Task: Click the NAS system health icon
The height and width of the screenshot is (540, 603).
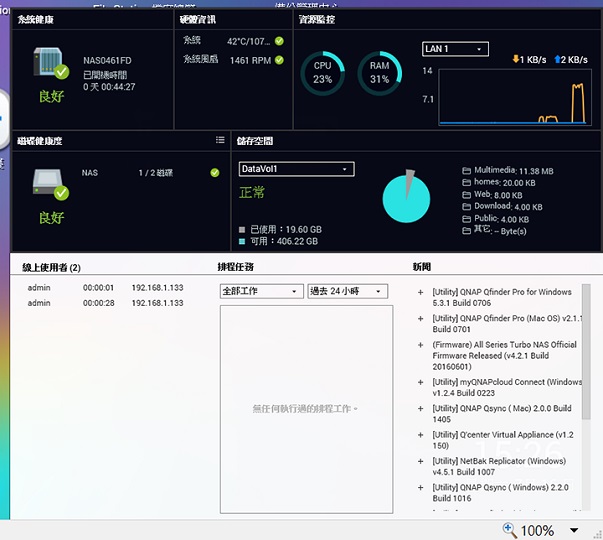Action: coord(51,63)
